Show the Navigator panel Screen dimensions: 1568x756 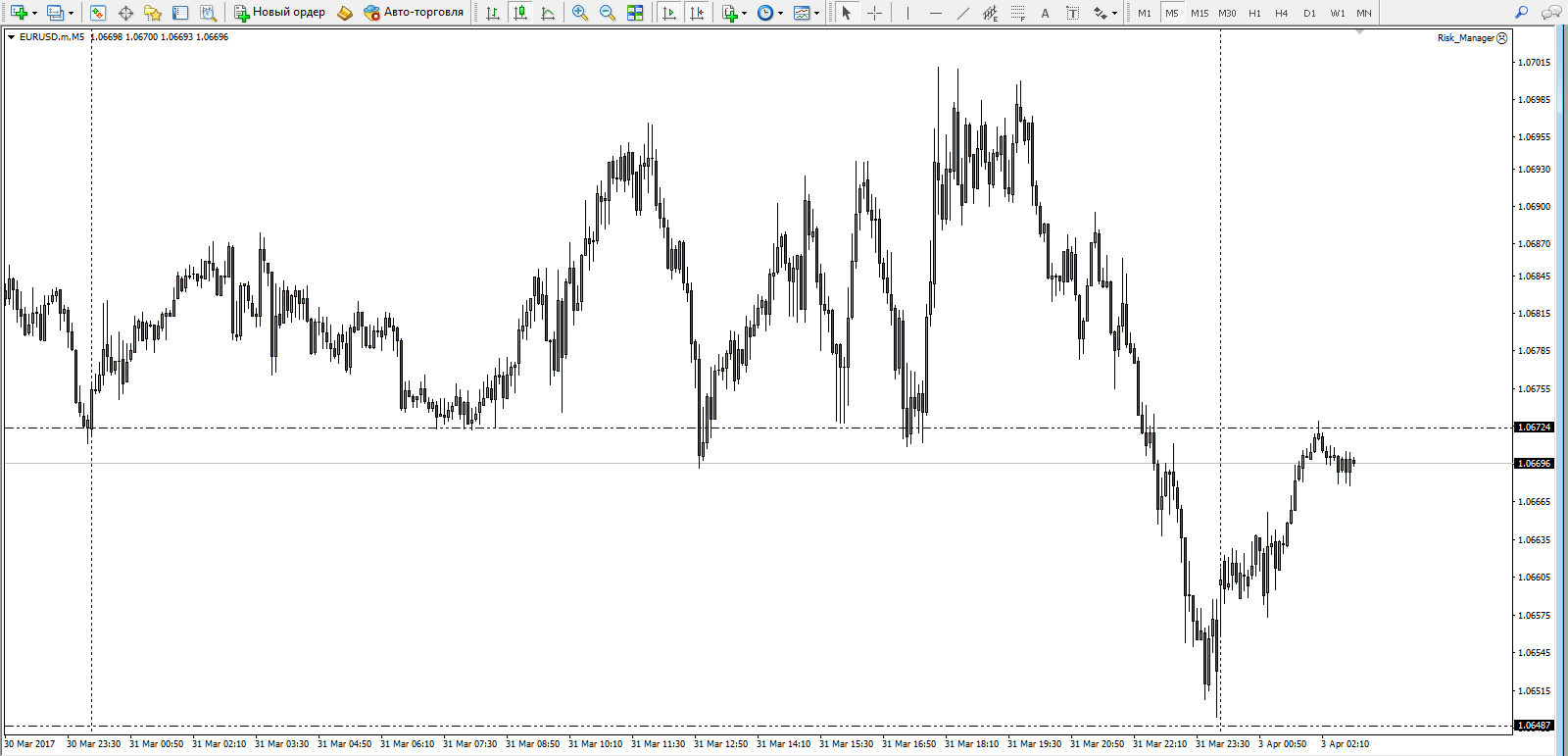(x=153, y=13)
